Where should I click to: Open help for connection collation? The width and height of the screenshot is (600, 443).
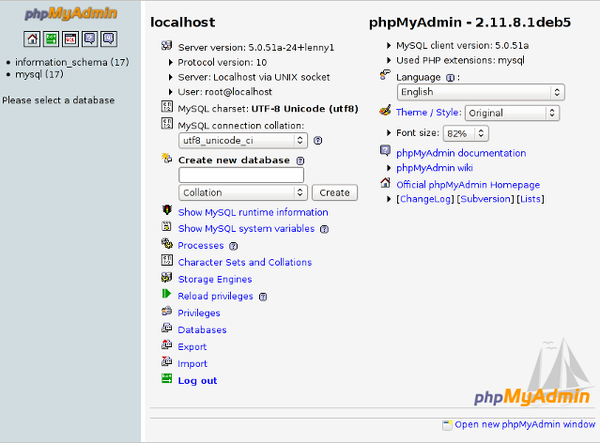click(318, 141)
